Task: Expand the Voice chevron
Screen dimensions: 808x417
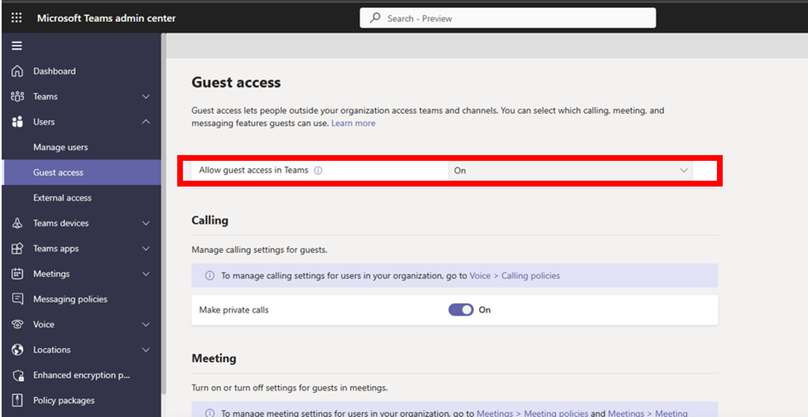Action: coord(146,324)
